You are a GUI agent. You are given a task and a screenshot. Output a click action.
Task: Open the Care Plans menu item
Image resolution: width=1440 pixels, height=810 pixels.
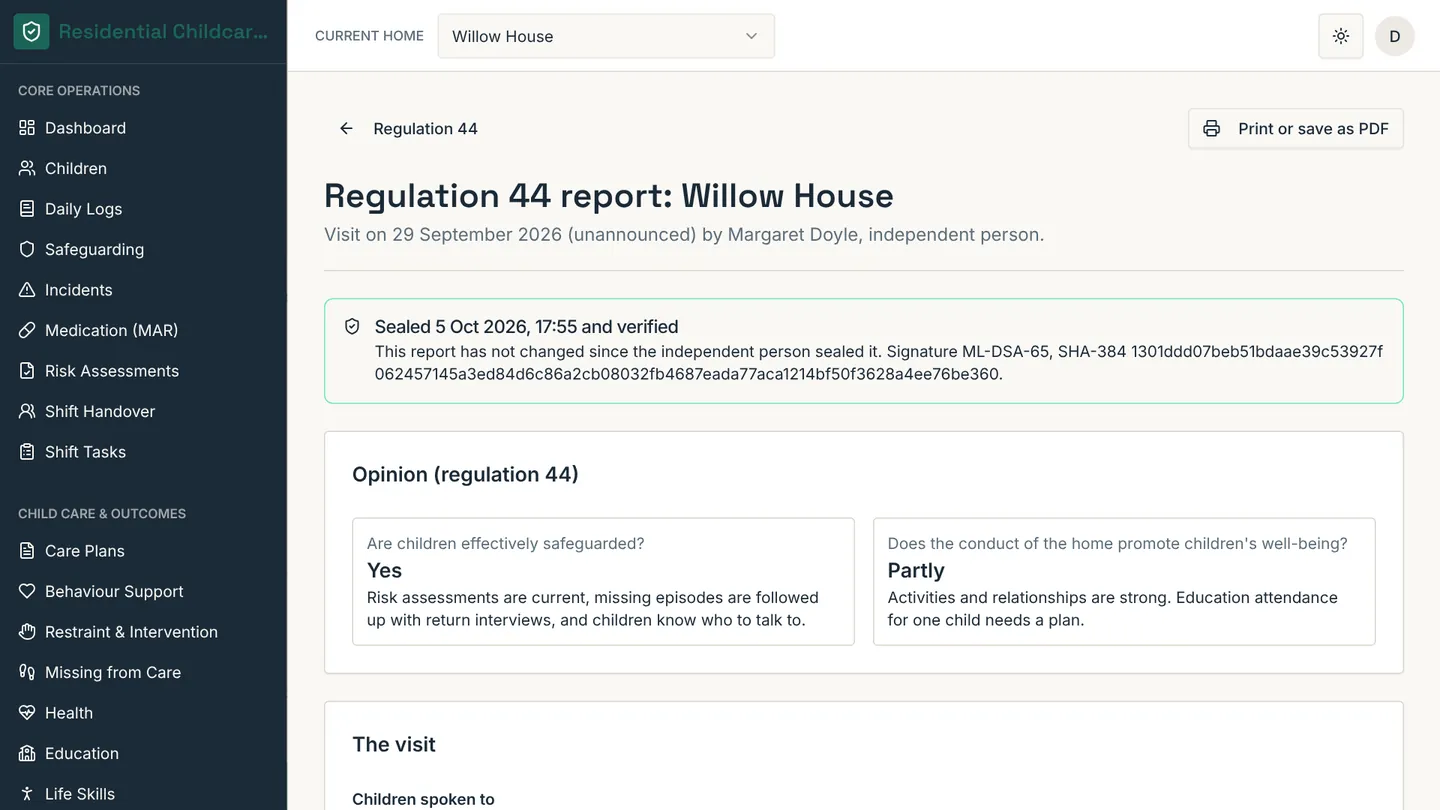[143, 551]
